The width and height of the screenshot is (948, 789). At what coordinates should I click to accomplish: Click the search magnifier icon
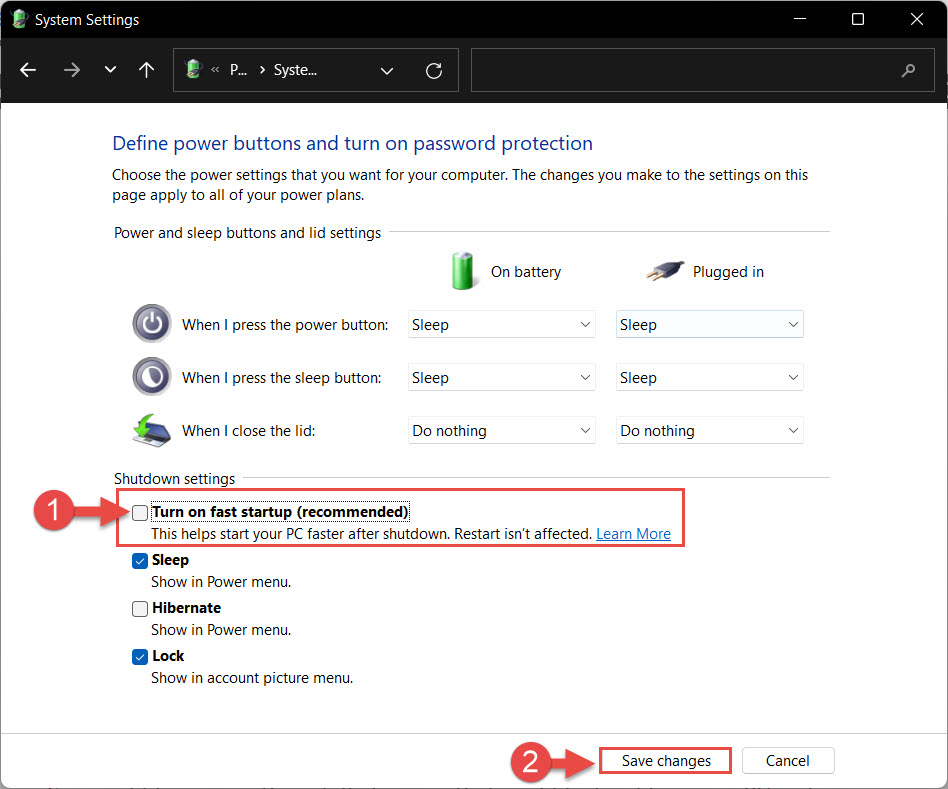tap(908, 71)
